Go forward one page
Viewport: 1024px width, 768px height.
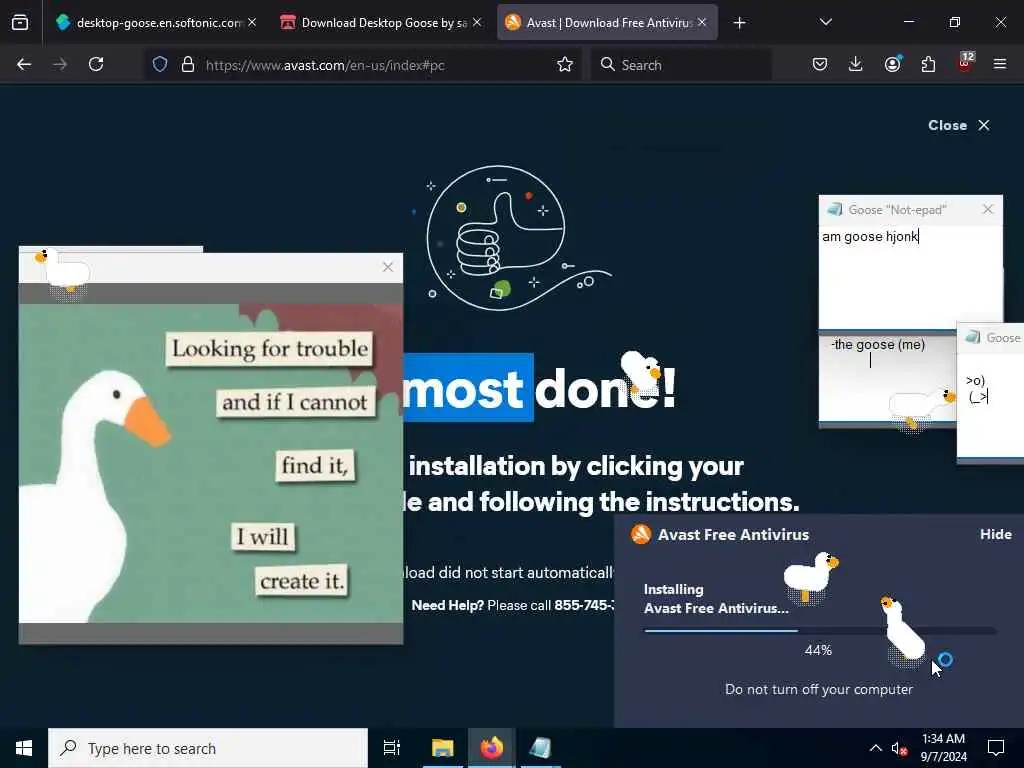pyautogui.click(x=60, y=65)
